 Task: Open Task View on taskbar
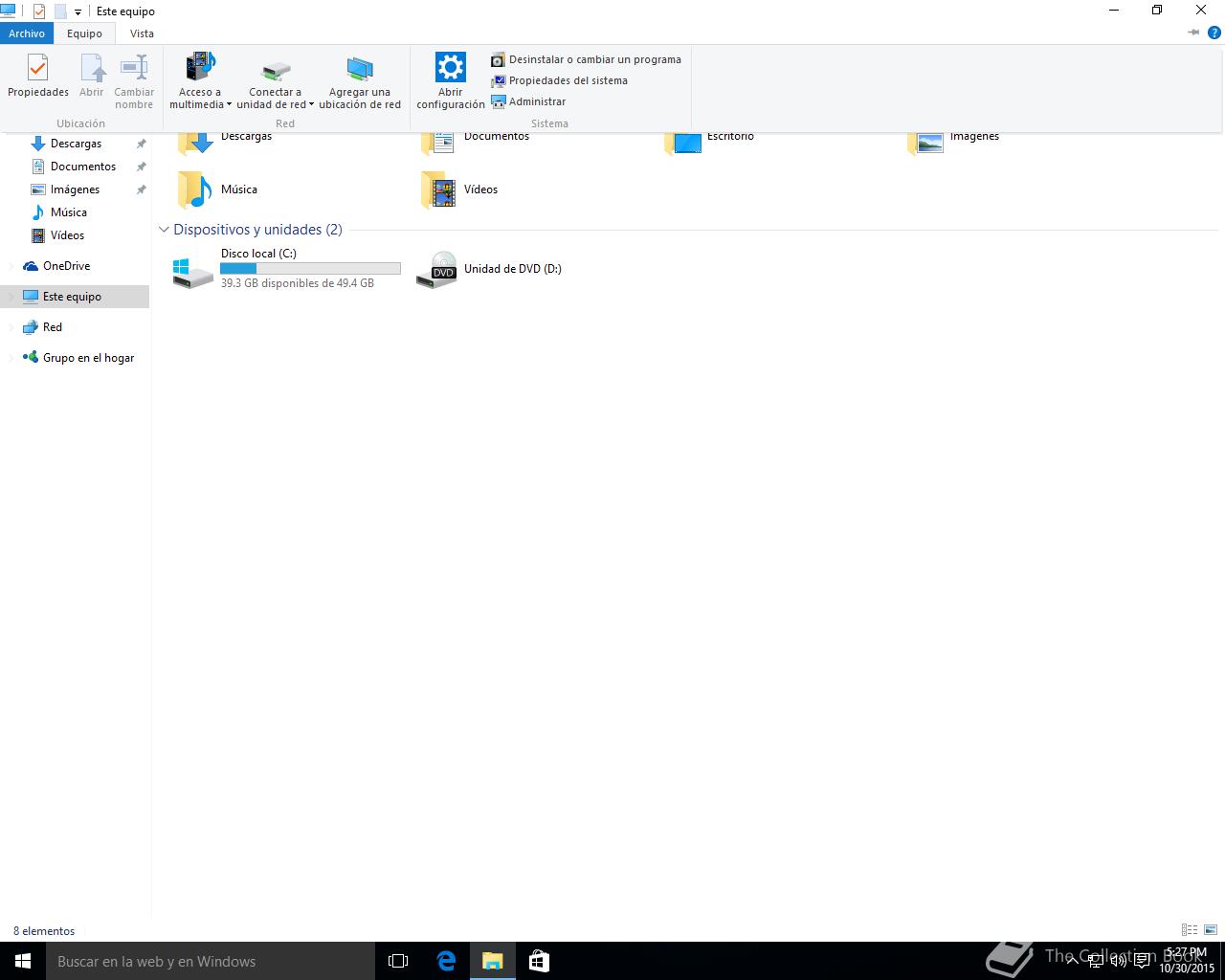[x=398, y=961]
